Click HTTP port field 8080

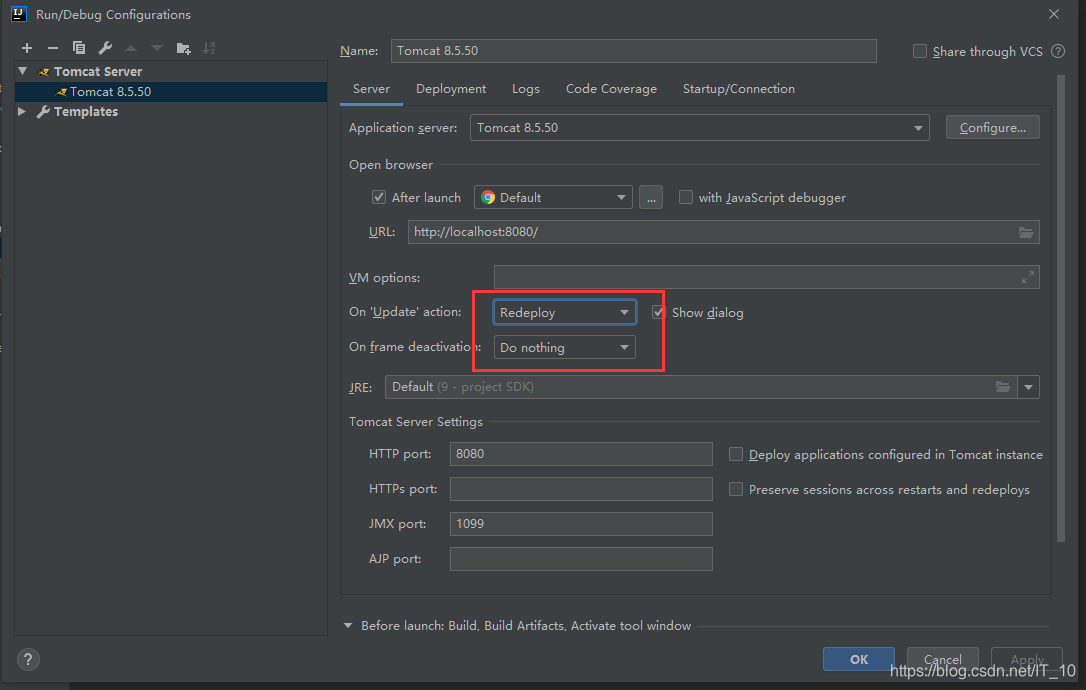tap(581, 454)
